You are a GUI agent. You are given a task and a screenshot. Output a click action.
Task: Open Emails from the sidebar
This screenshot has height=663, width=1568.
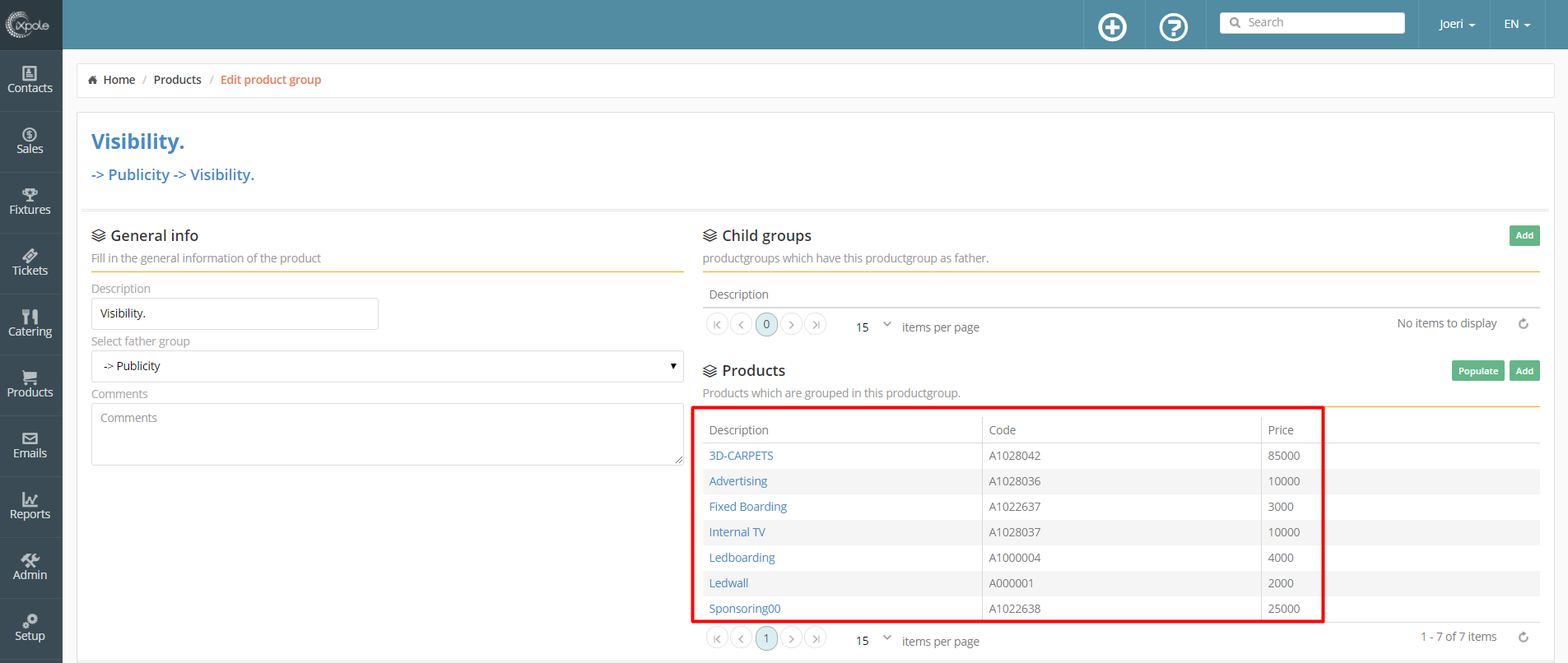(x=30, y=446)
